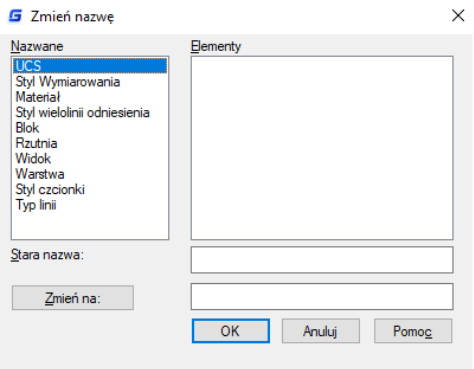Close the Zmień nazwę dialog

(x=458, y=15)
